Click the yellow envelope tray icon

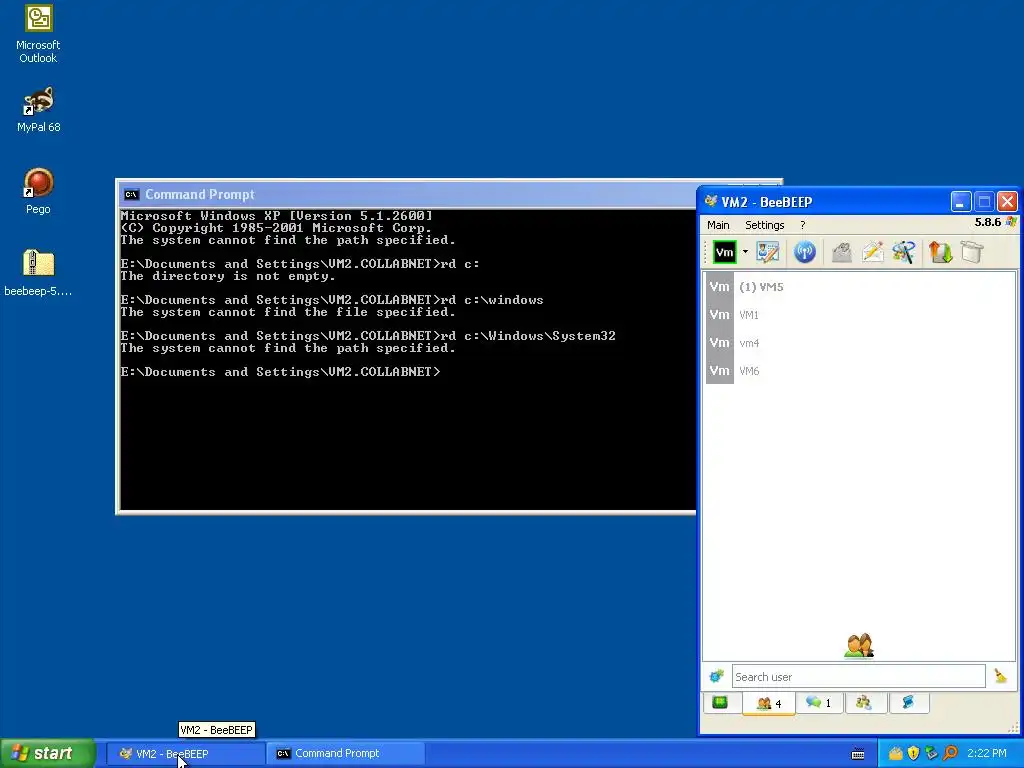click(895, 754)
